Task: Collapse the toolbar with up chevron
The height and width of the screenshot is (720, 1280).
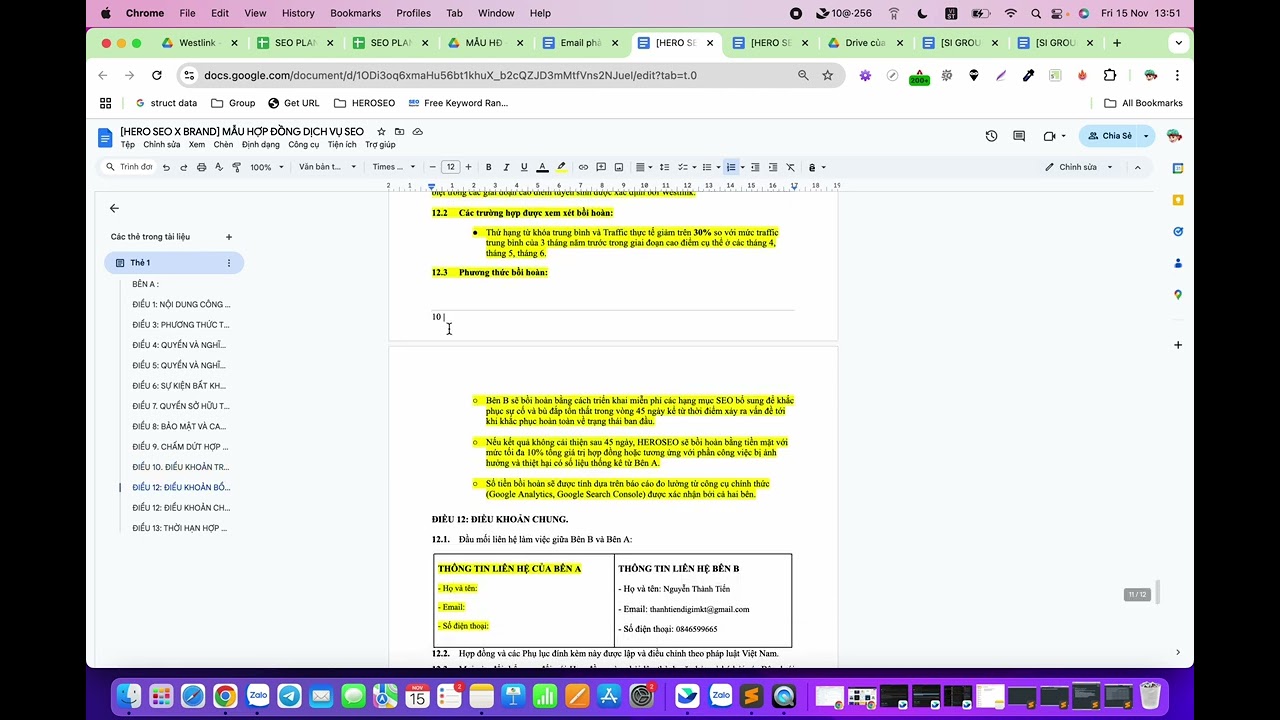Action: [x=1137, y=167]
